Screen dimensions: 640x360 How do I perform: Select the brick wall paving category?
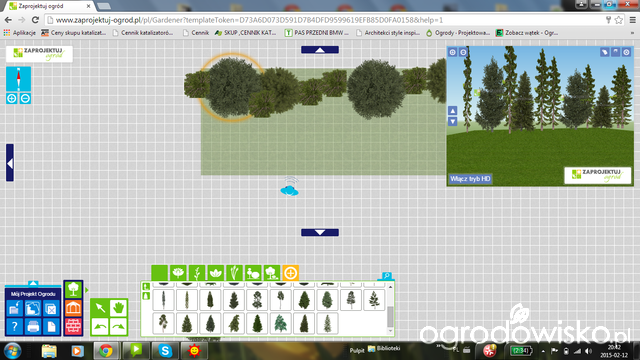pyautogui.click(x=73, y=326)
